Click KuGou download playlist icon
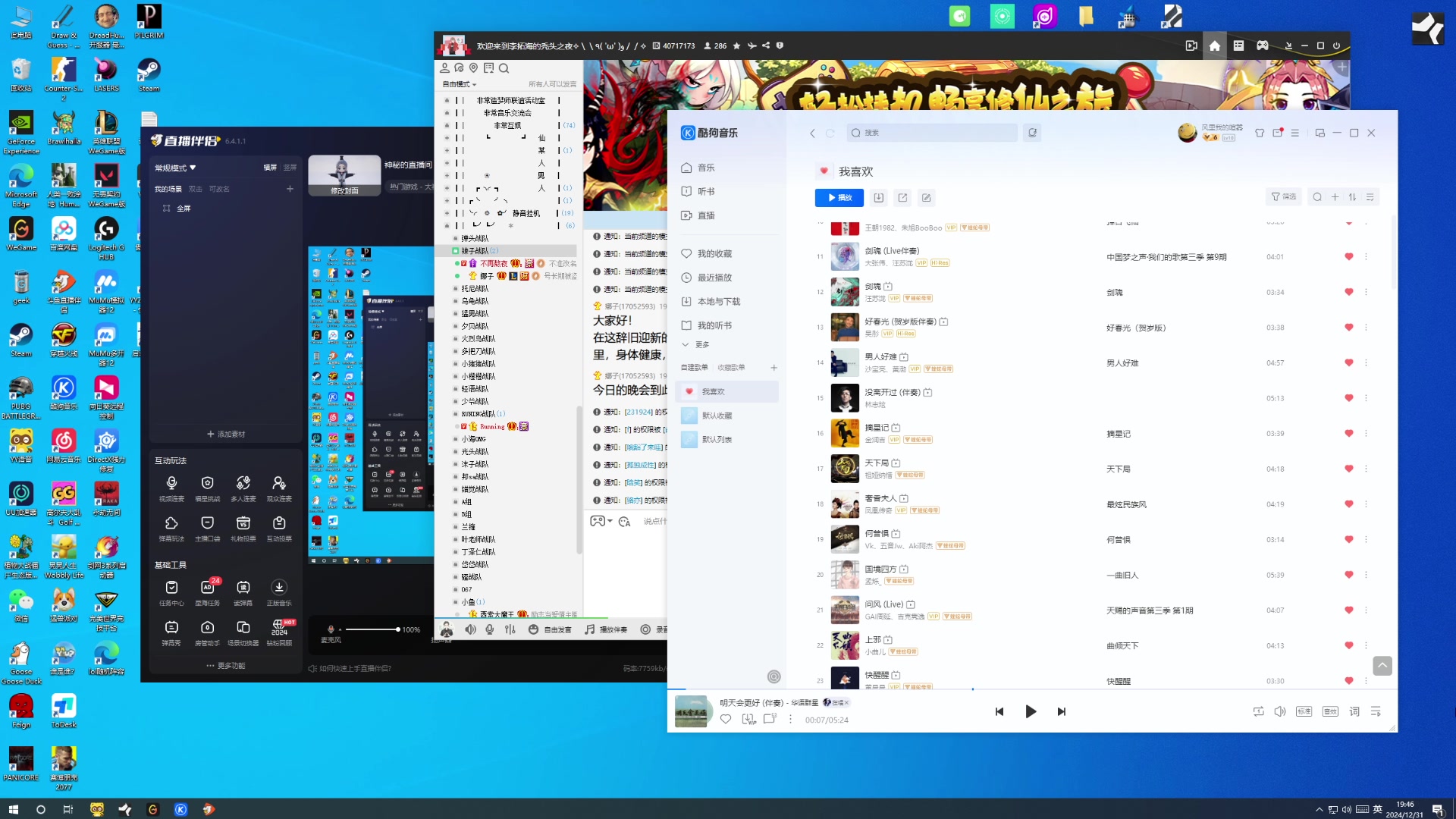Screen dimensions: 1456x819 pos(879,198)
